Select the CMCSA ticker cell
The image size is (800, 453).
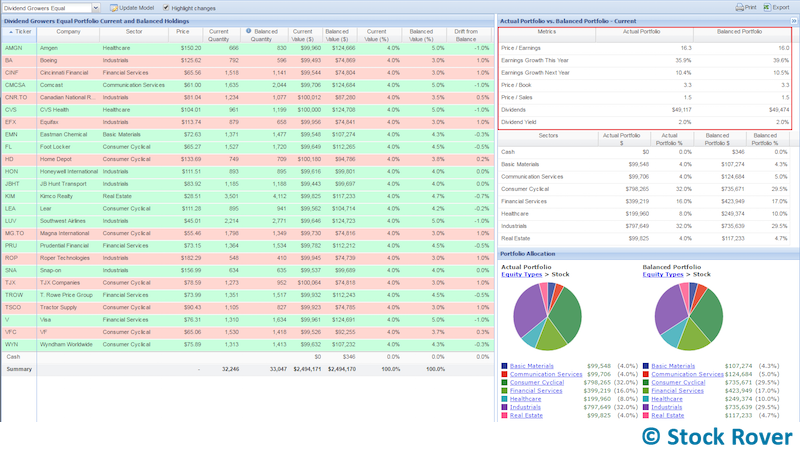(x=19, y=85)
